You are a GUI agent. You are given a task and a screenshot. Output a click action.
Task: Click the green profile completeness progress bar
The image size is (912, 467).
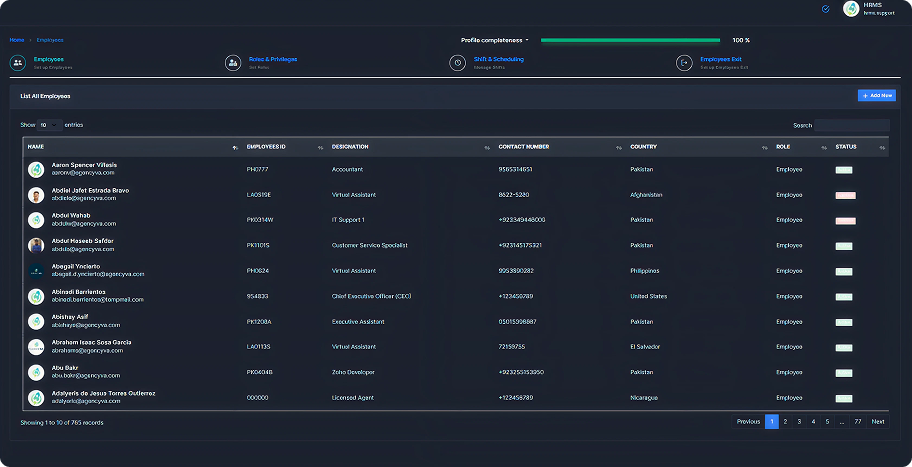coord(630,40)
